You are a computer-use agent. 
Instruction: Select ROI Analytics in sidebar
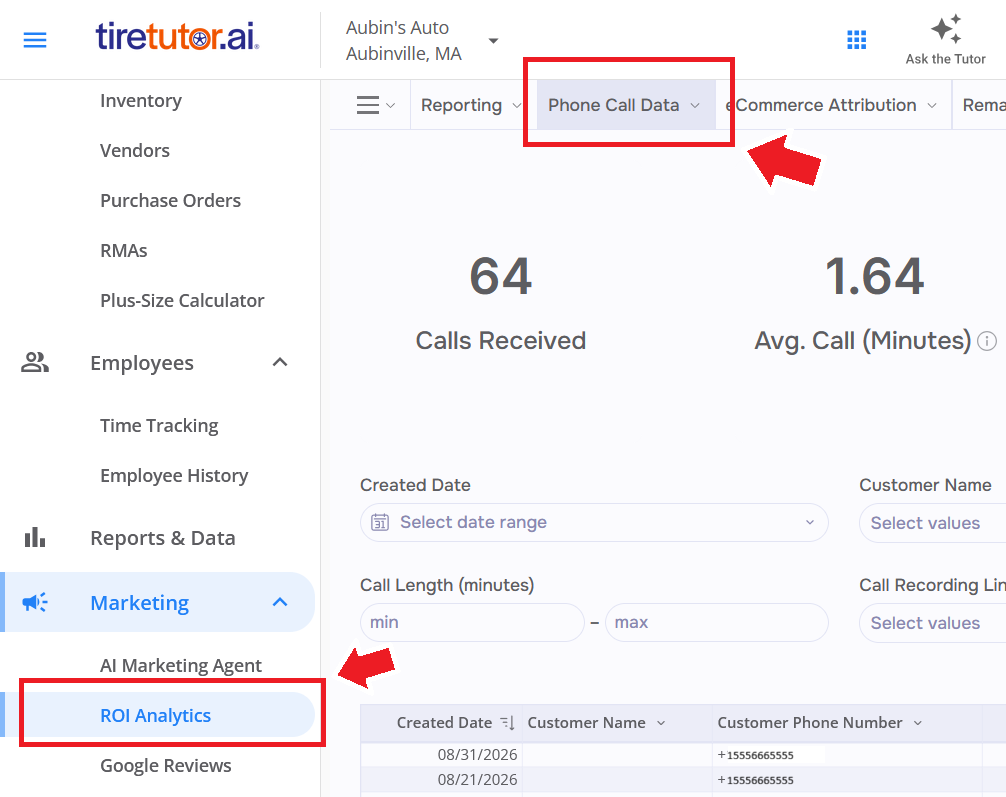pos(155,715)
